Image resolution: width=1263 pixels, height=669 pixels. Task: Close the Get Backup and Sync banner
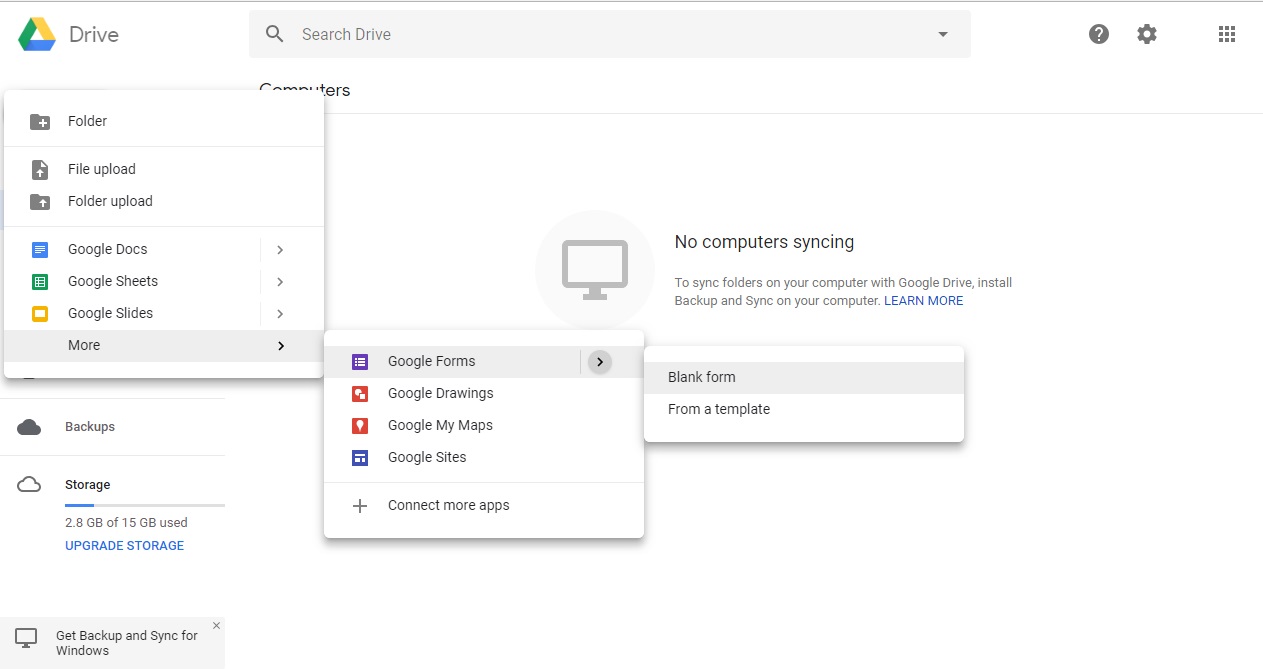(x=216, y=626)
